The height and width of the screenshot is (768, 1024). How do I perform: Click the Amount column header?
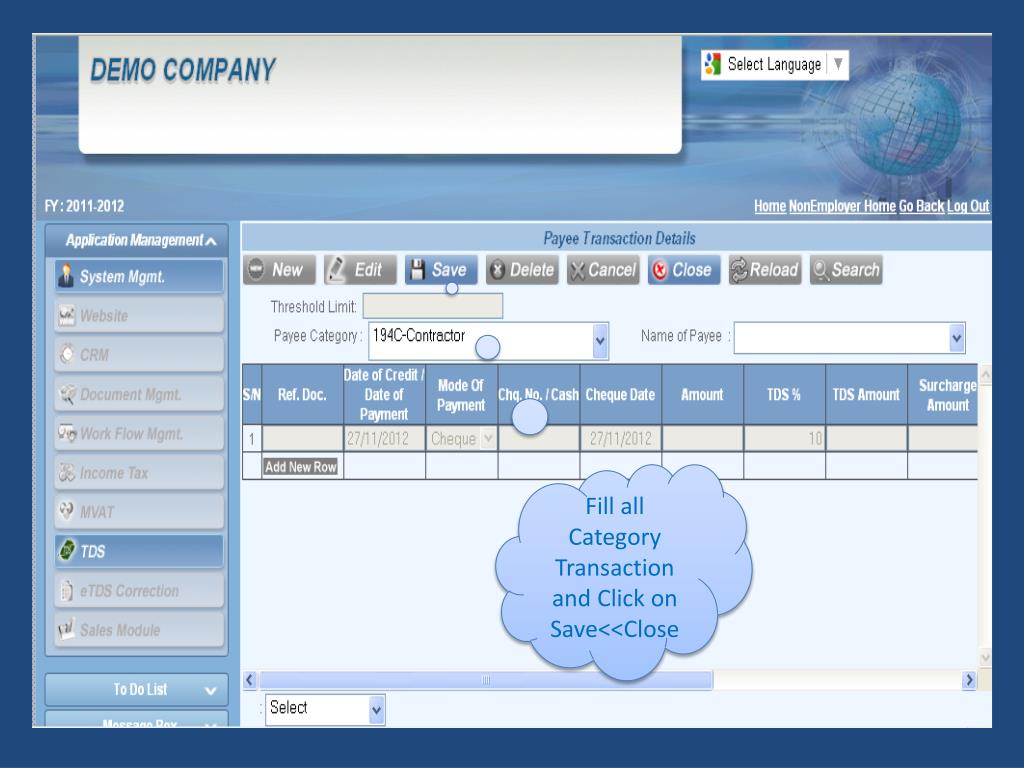(x=702, y=394)
